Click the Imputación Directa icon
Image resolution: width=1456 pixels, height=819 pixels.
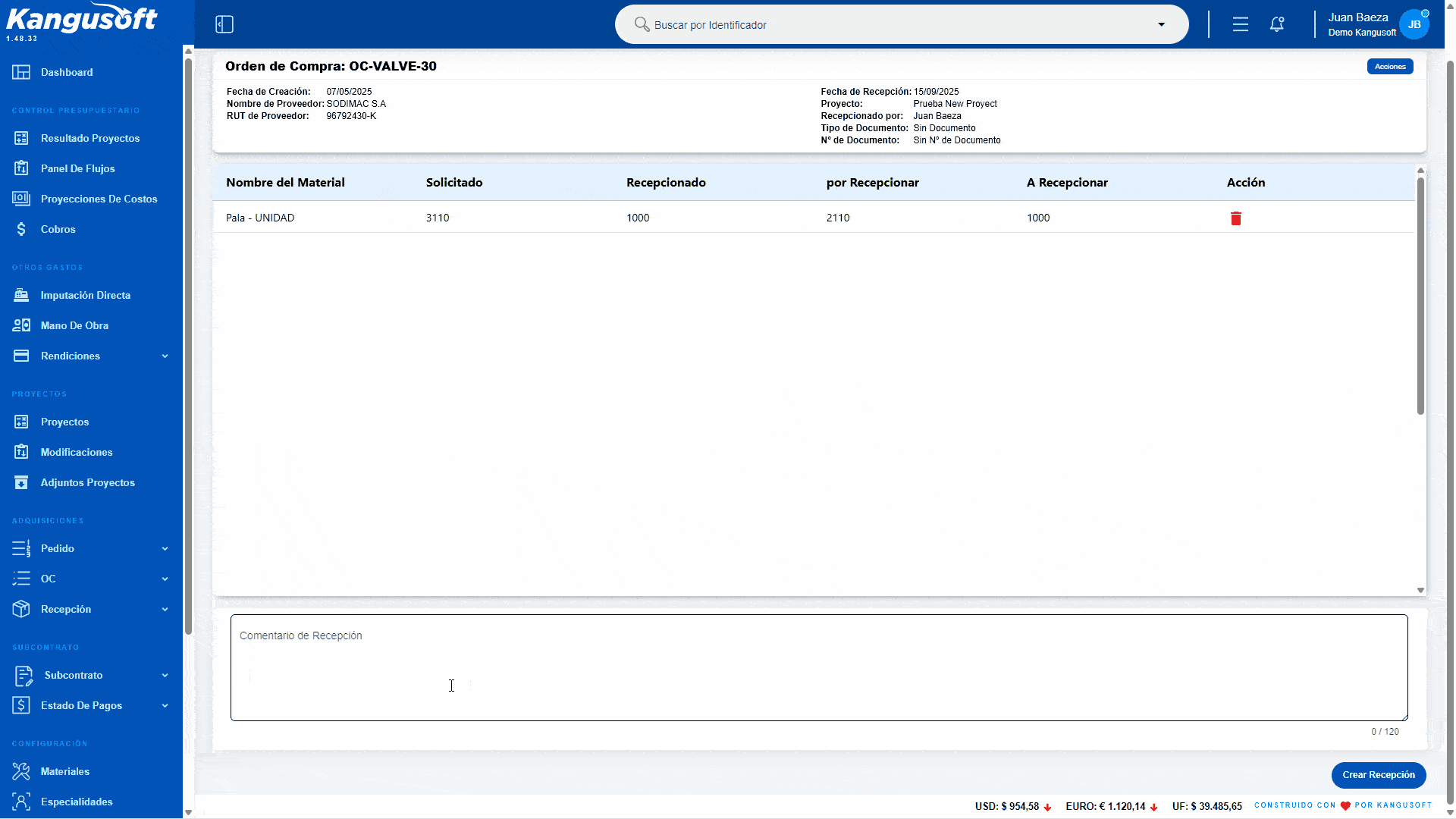[21, 295]
